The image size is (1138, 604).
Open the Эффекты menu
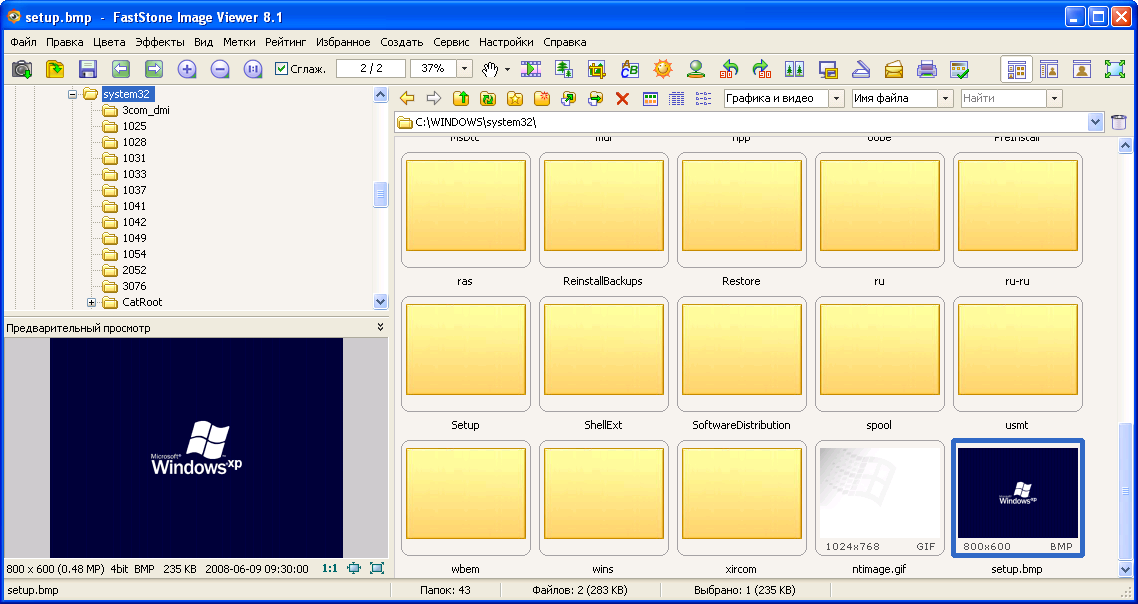click(x=160, y=42)
